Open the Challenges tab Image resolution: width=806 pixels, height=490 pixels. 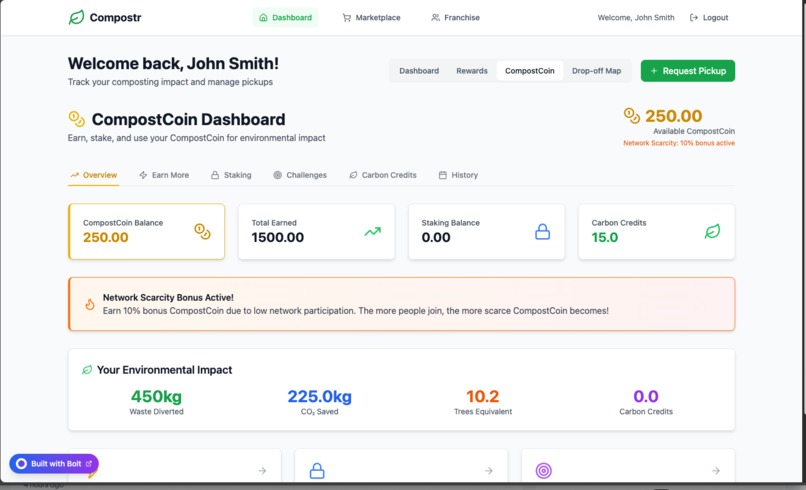pyautogui.click(x=300, y=175)
